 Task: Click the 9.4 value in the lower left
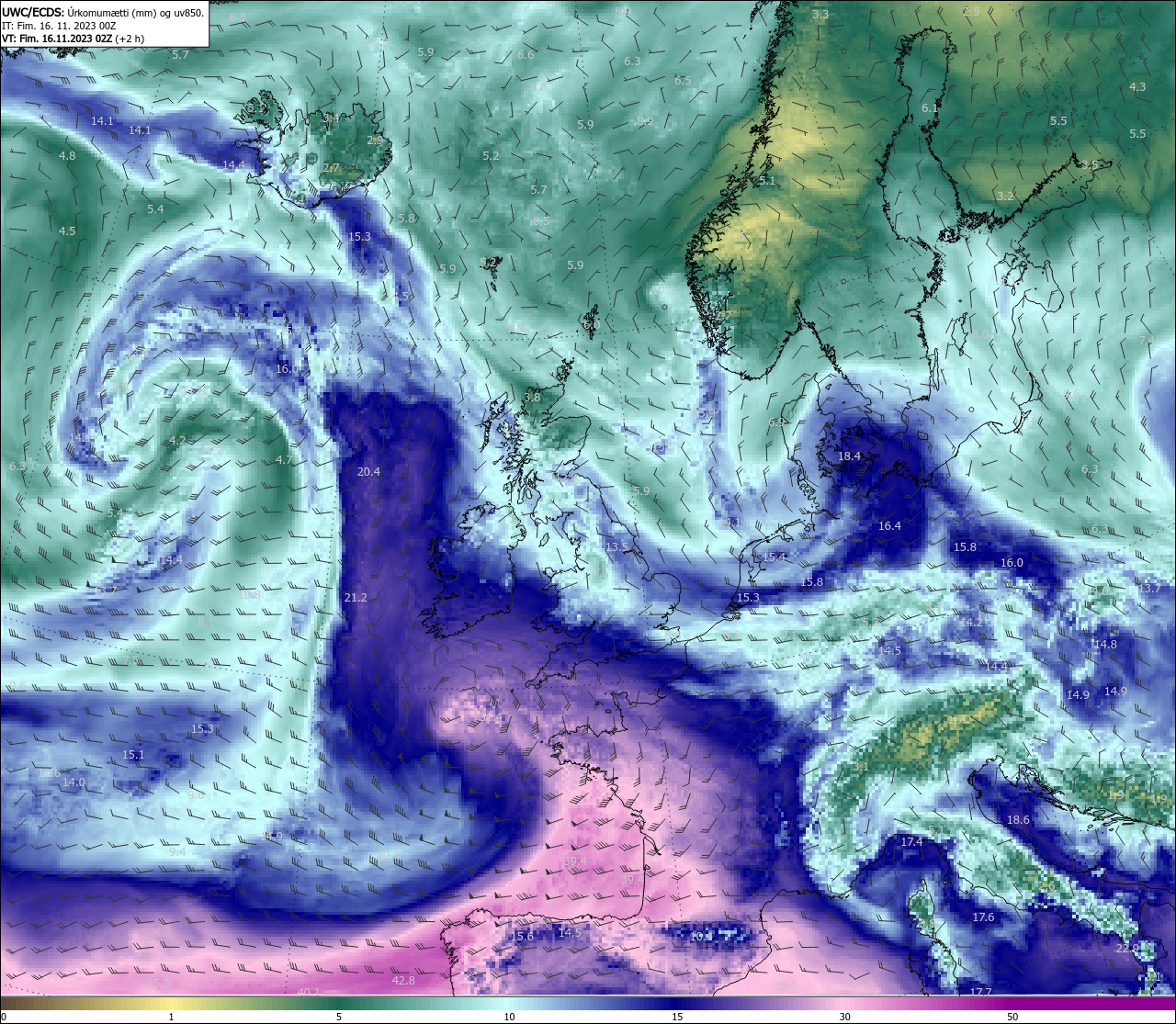click(178, 852)
